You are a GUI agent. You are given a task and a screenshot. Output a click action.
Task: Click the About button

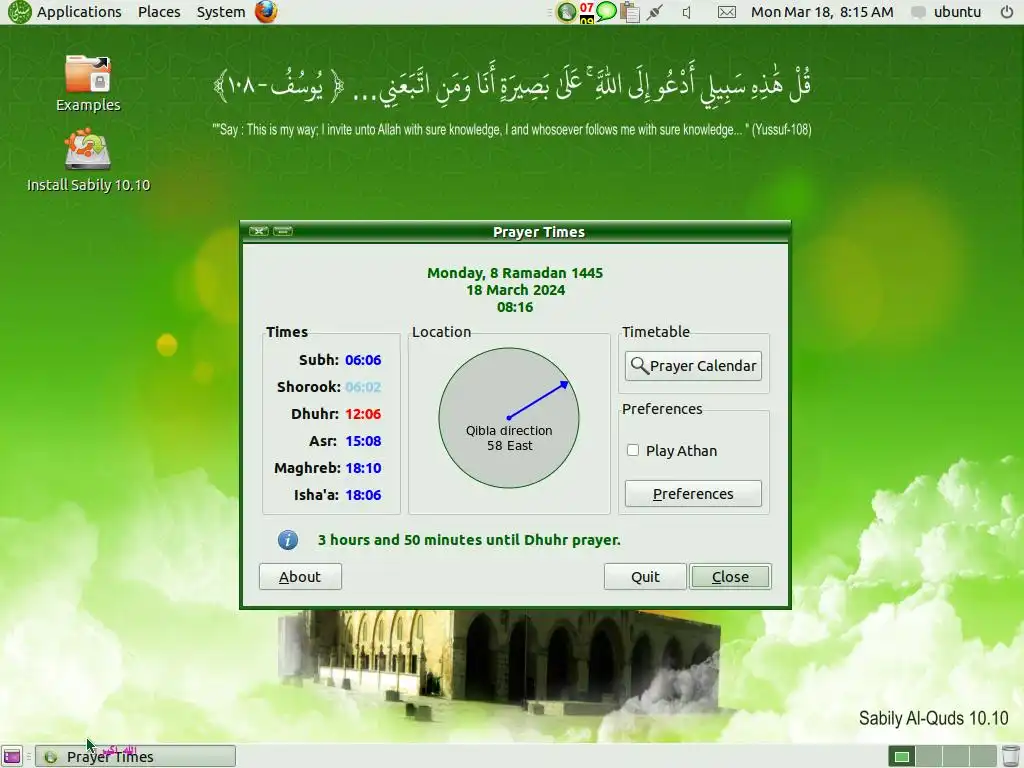pos(300,577)
